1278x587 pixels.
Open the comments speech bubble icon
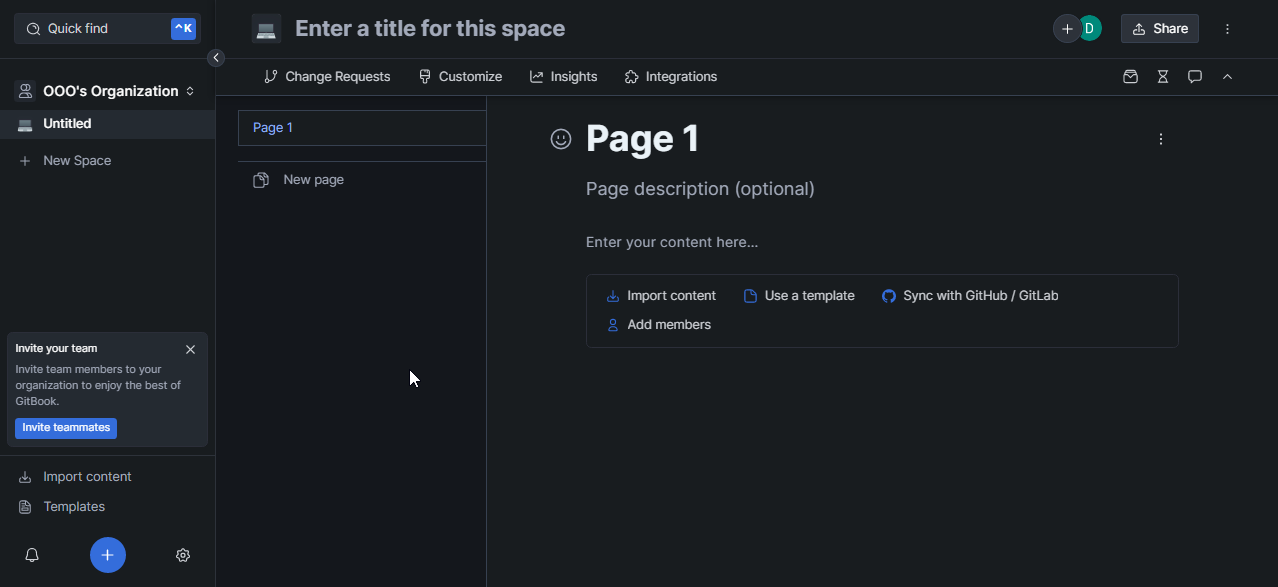pyautogui.click(x=1194, y=77)
